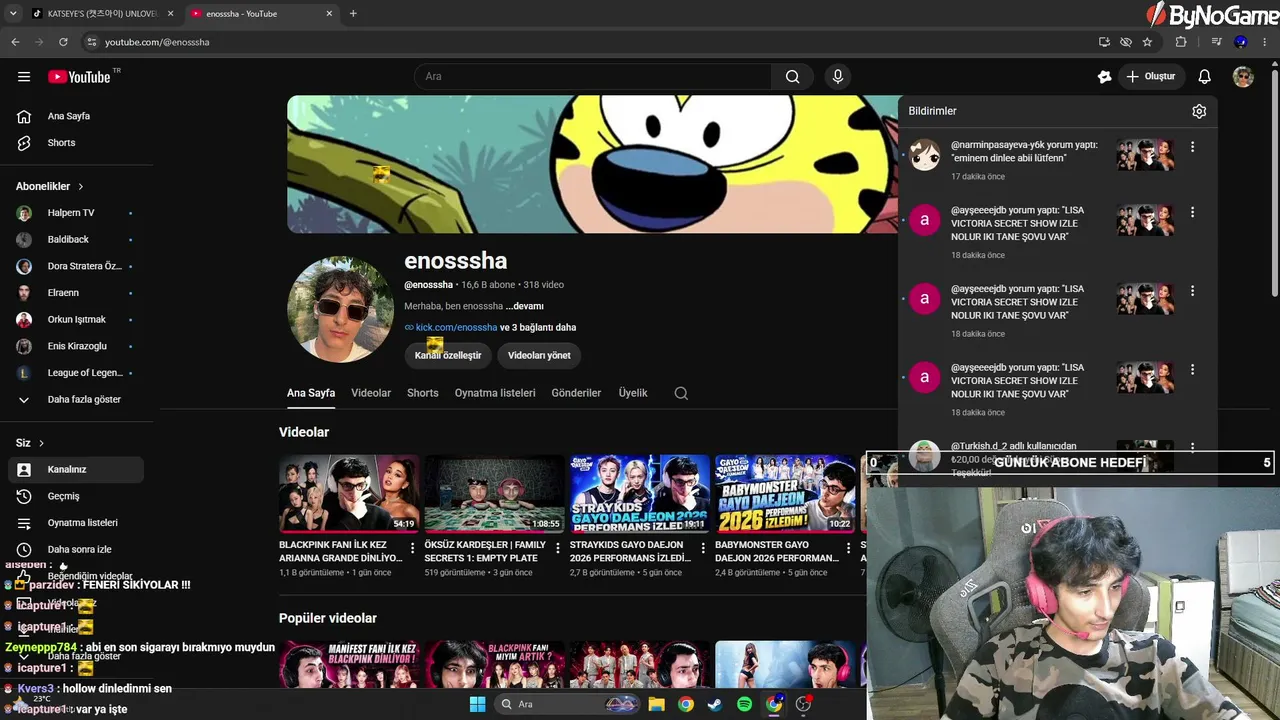Switch to the KATSEYE browser tab
Screen dimensions: 1280x720
tap(103, 14)
